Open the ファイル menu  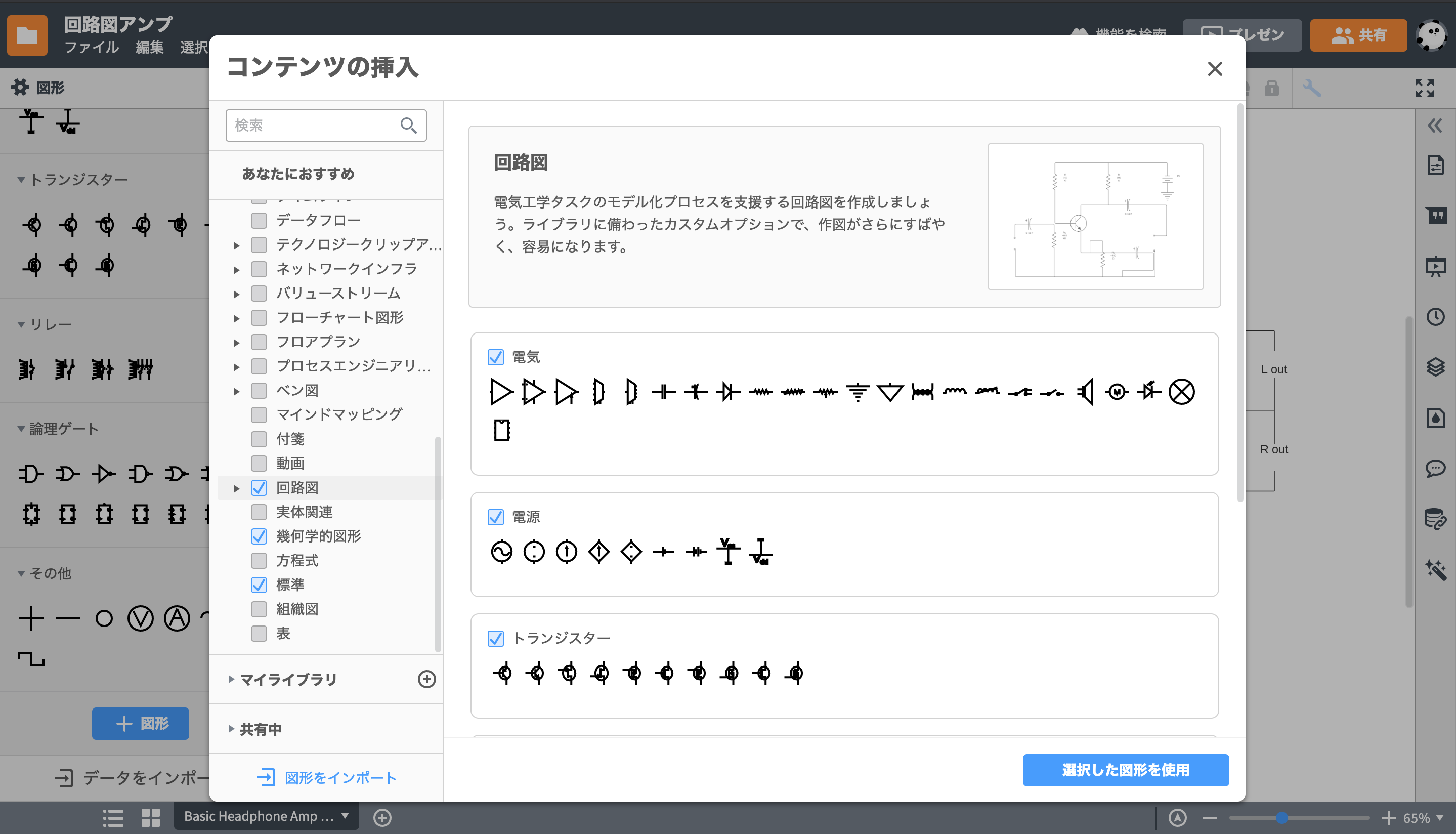[x=91, y=47]
